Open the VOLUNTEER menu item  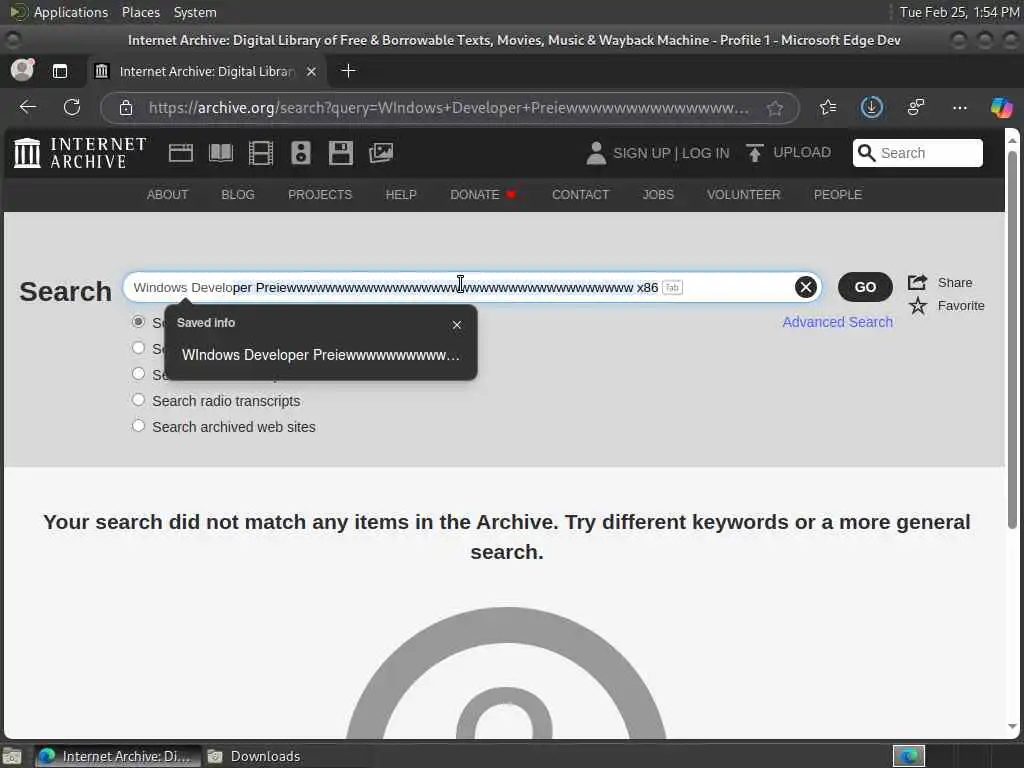click(743, 195)
